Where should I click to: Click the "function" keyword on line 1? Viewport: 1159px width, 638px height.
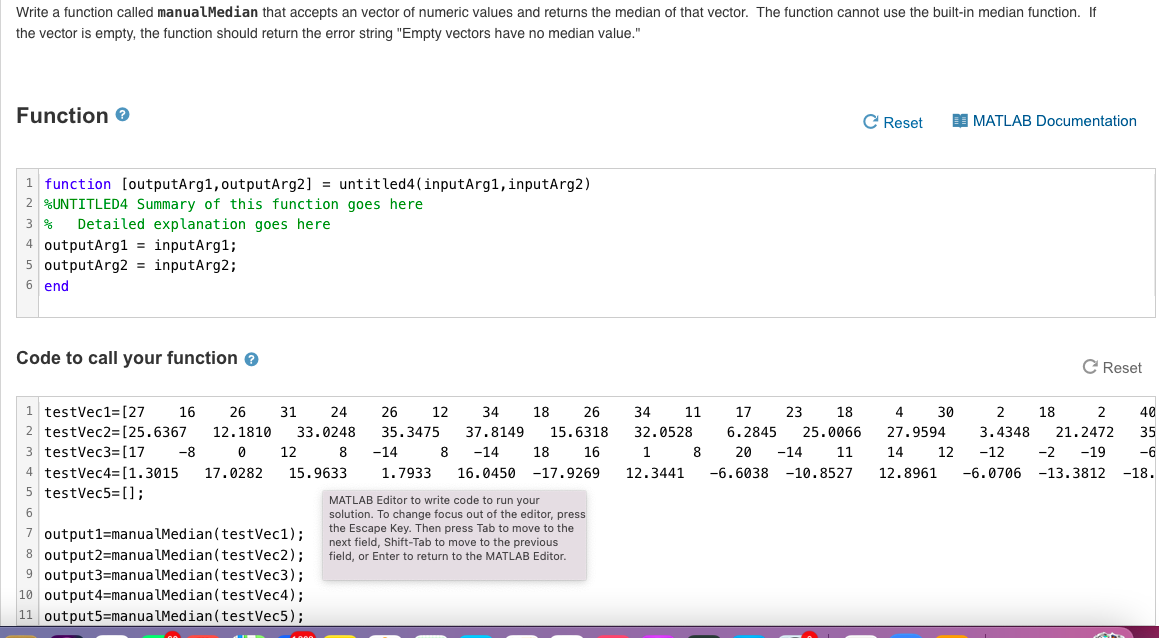click(x=75, y=183)
